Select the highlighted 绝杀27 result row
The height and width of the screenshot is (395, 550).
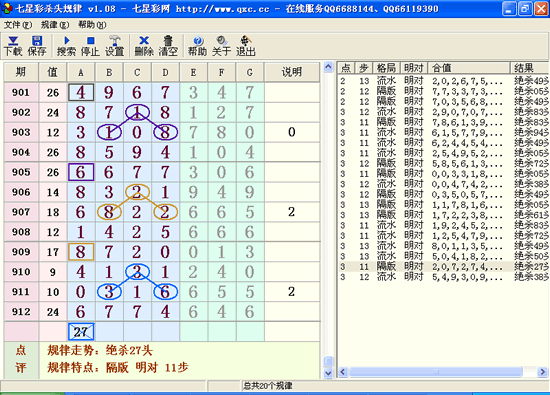point(443,267)
